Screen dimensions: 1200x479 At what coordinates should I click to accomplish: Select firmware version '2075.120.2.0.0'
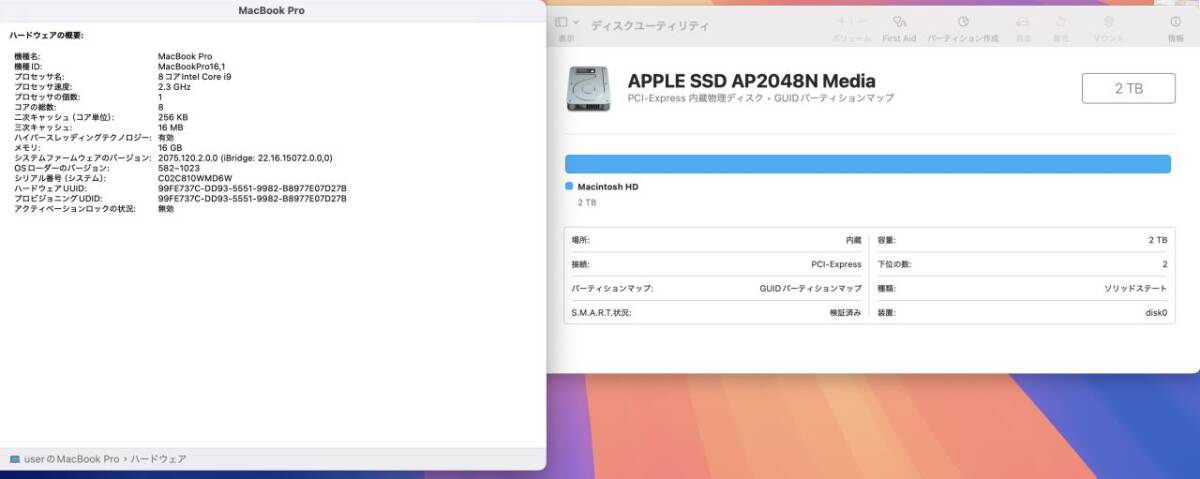tap(189, 158)
